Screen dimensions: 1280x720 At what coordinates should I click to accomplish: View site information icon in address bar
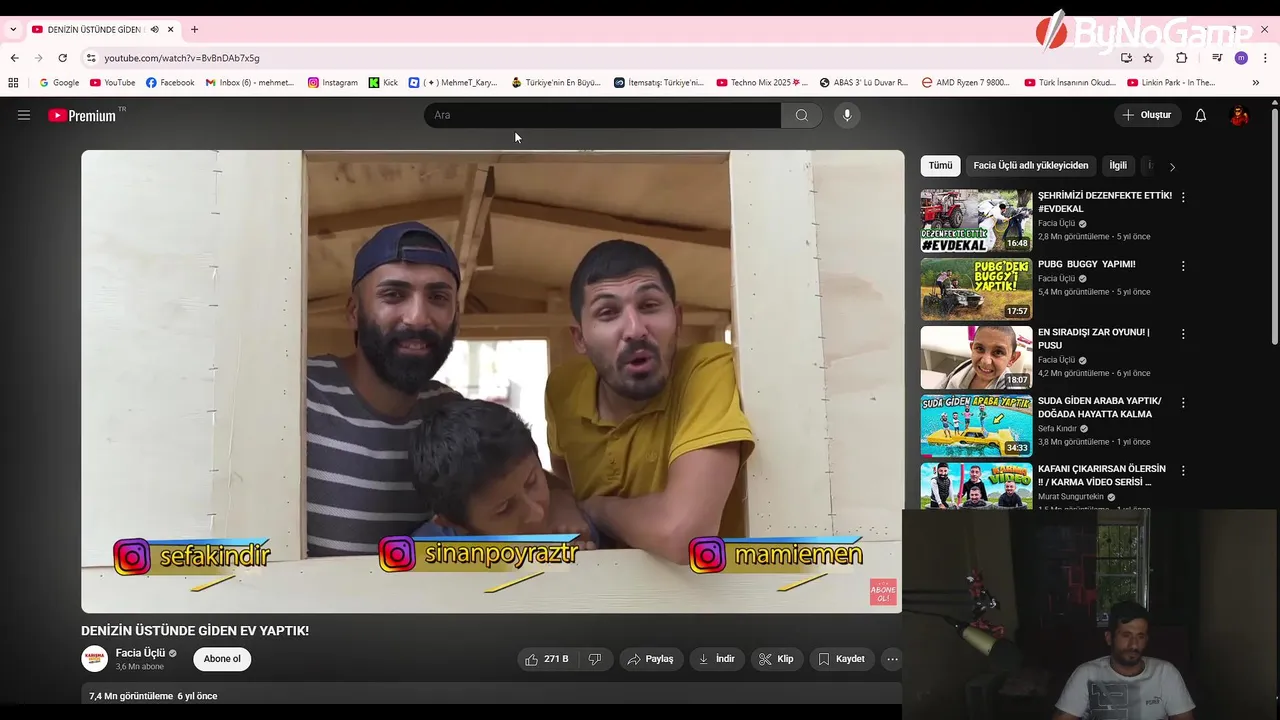click(x=91, y=58)
